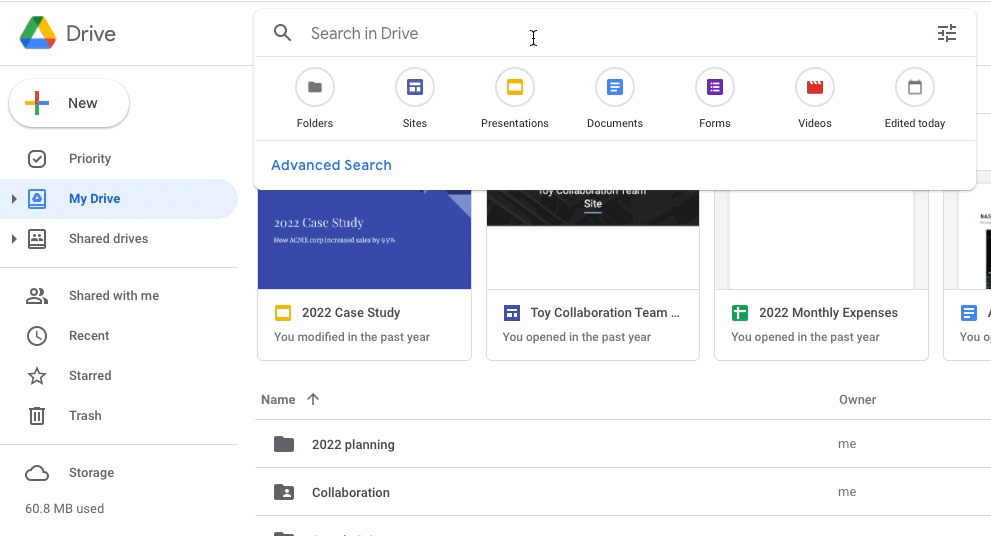
Task: Filter search by Sites icon
Action: click(x=415, y=88)
